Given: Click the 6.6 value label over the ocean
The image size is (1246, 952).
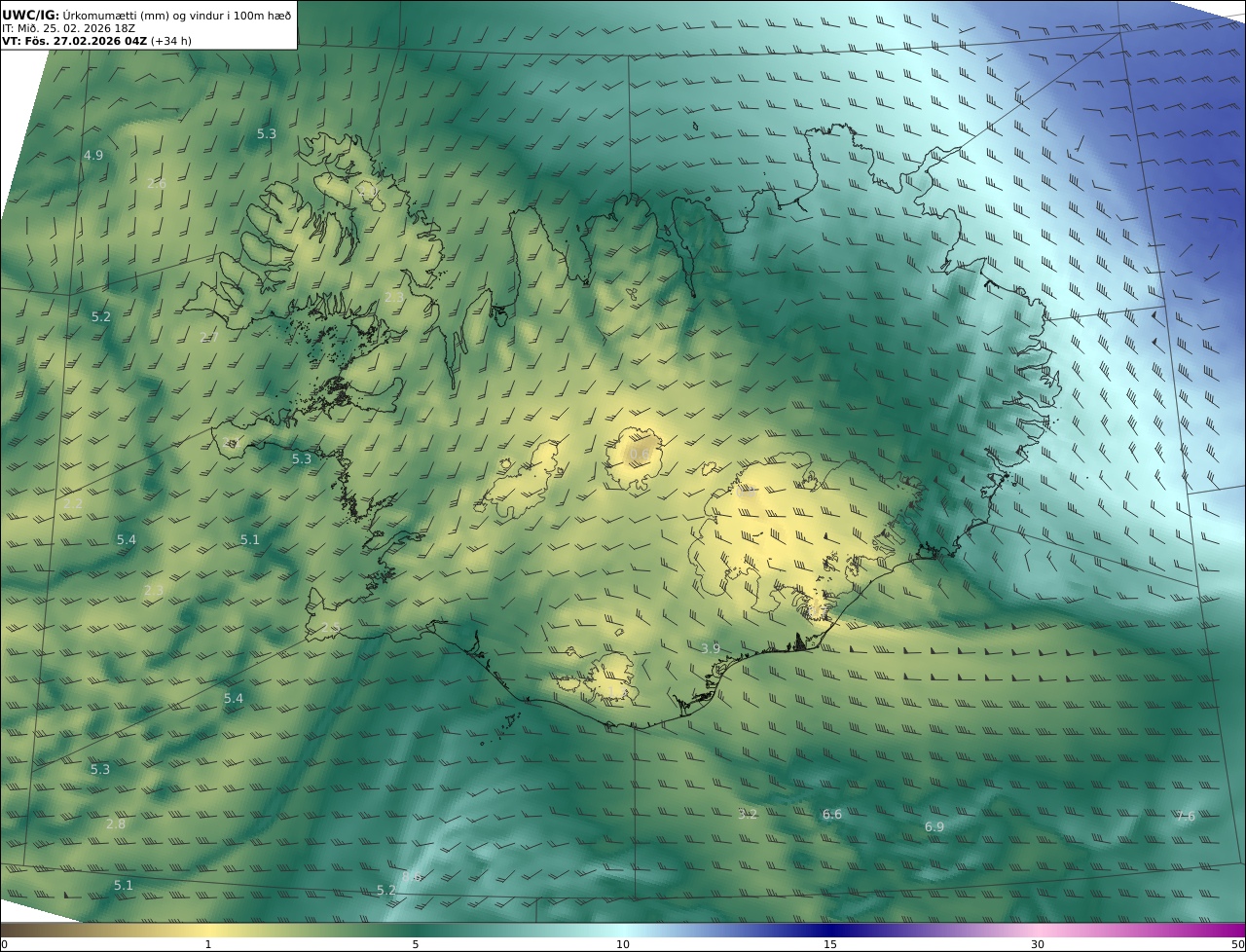Looking at the screenshot, I should coord(832,815).
